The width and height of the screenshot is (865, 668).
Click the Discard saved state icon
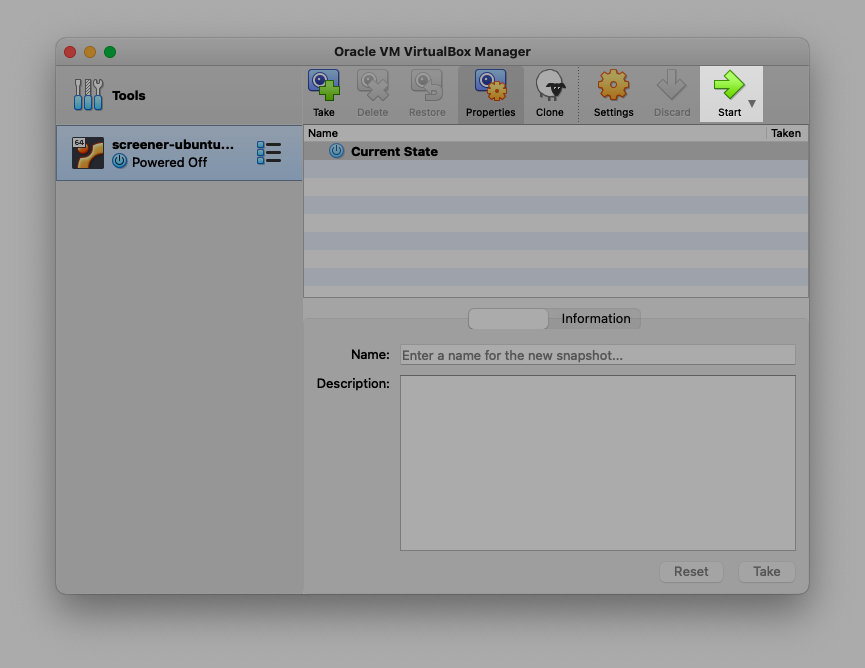(x=671, y=87)
